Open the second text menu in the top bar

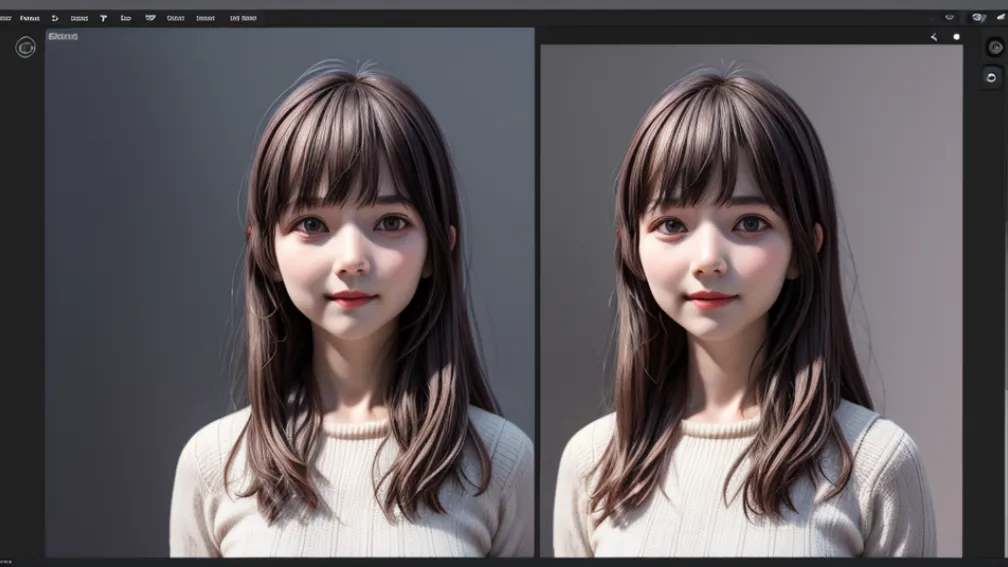point(30,18)
